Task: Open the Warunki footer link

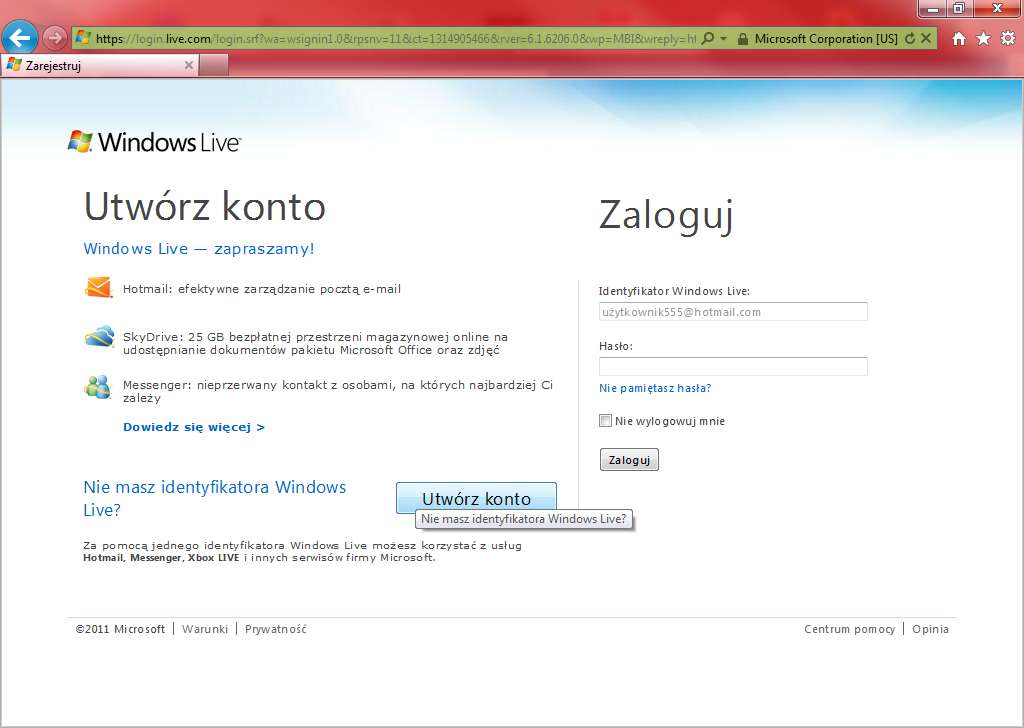Action: (205, 629)
